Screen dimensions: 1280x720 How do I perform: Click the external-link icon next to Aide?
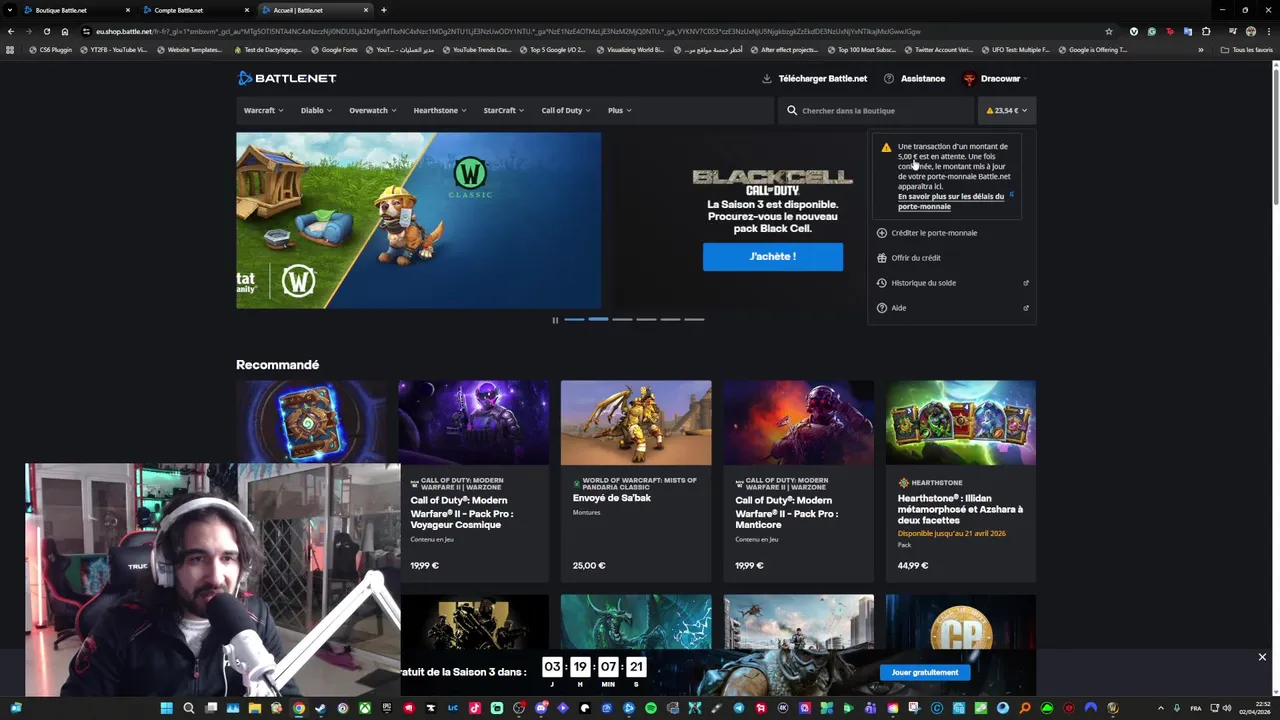[x=1026, y=308]
